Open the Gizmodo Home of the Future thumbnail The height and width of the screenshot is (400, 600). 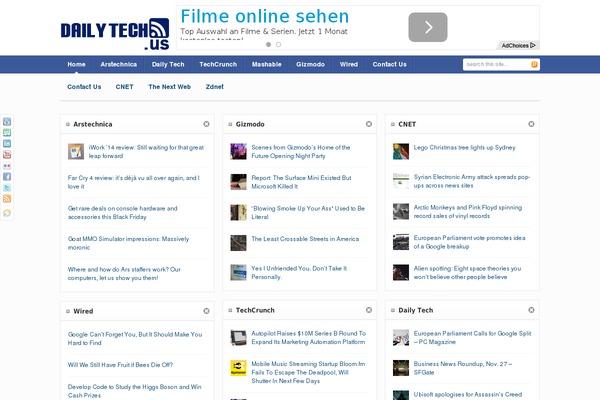click(238, 152)
